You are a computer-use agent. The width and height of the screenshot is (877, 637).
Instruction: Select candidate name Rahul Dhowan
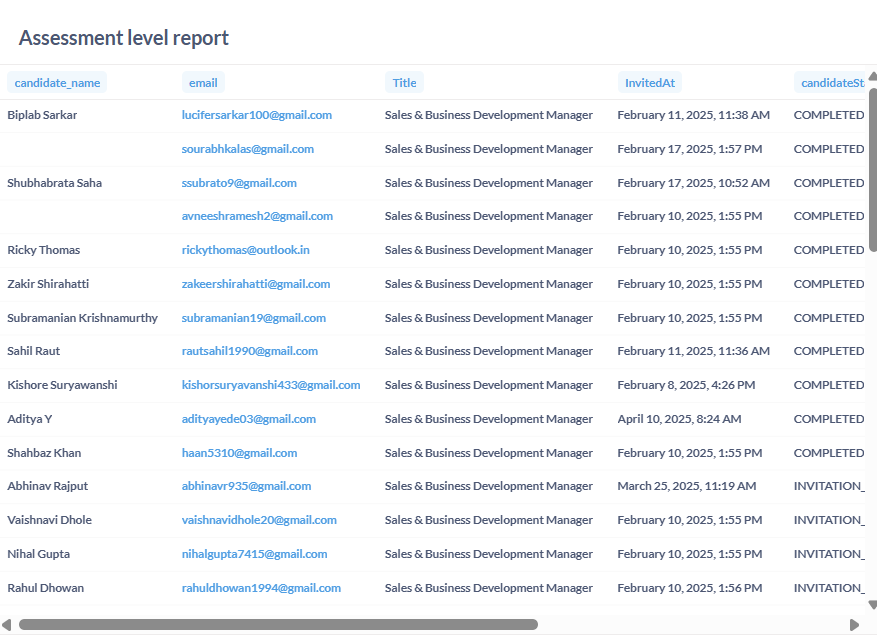click(46, 589)
